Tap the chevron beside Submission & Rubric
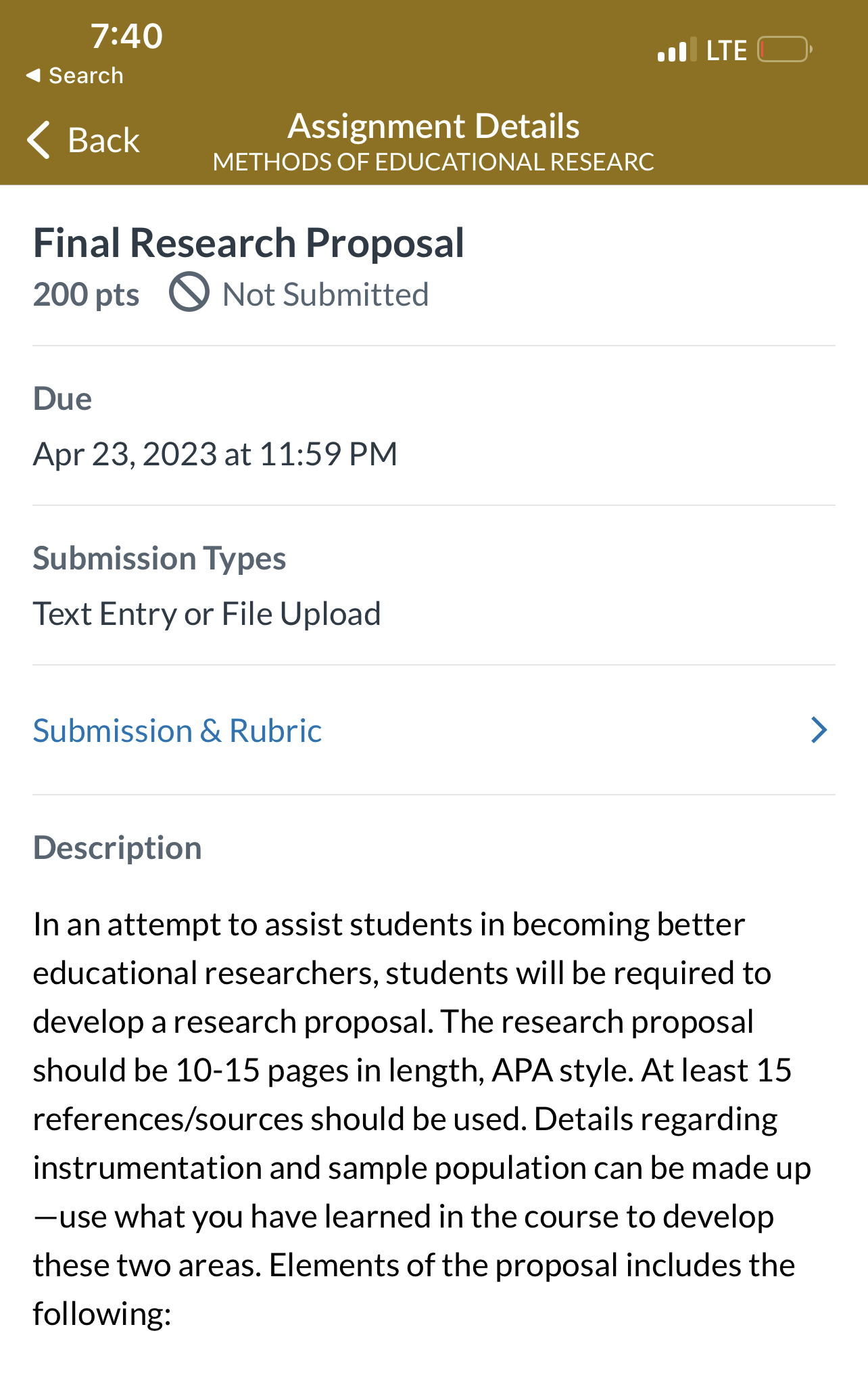868x1400 pixels. click(819, 730)
